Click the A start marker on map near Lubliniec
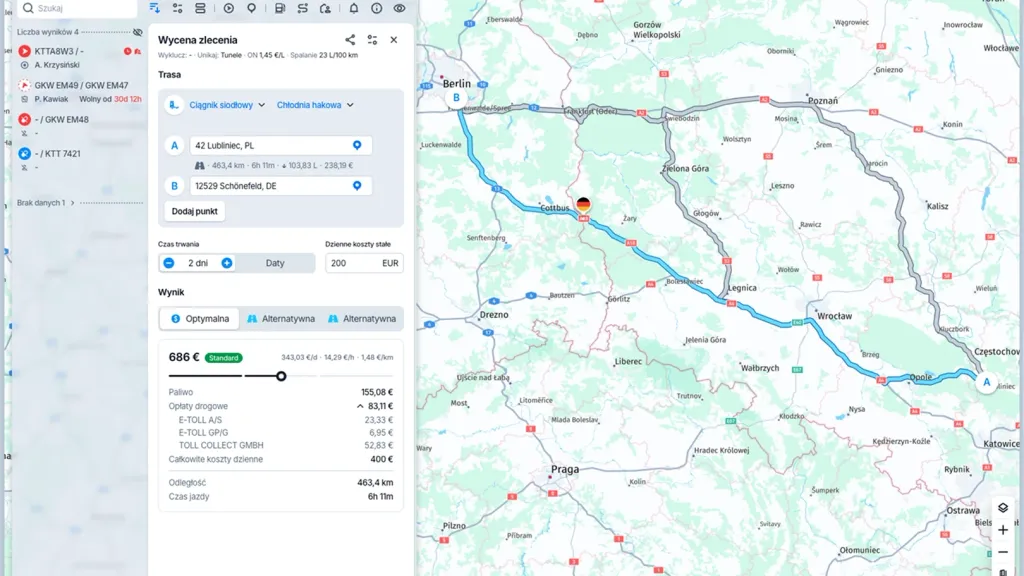 [x=987, y=383]
